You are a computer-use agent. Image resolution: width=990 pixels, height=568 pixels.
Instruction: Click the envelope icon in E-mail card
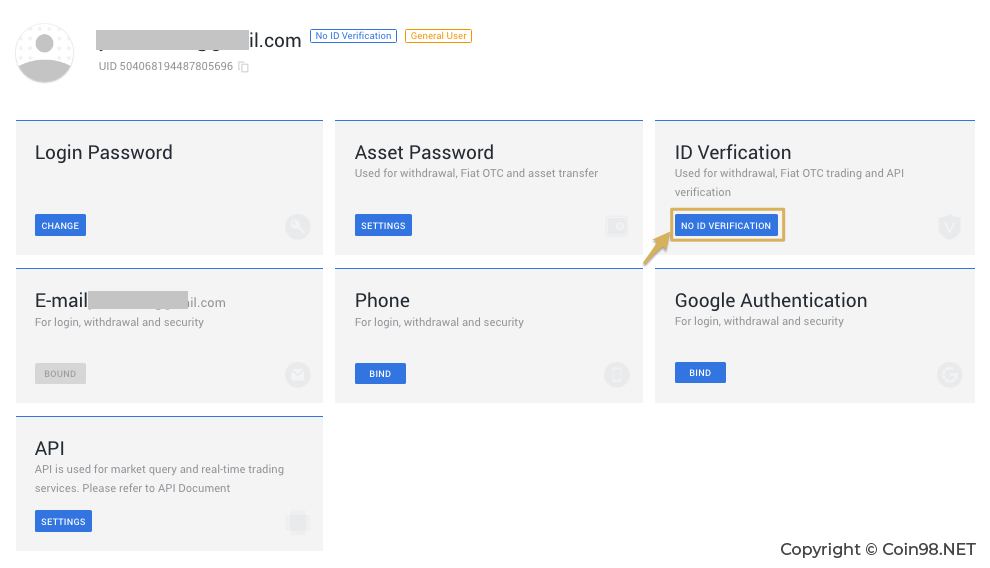(x=297, y=375)
